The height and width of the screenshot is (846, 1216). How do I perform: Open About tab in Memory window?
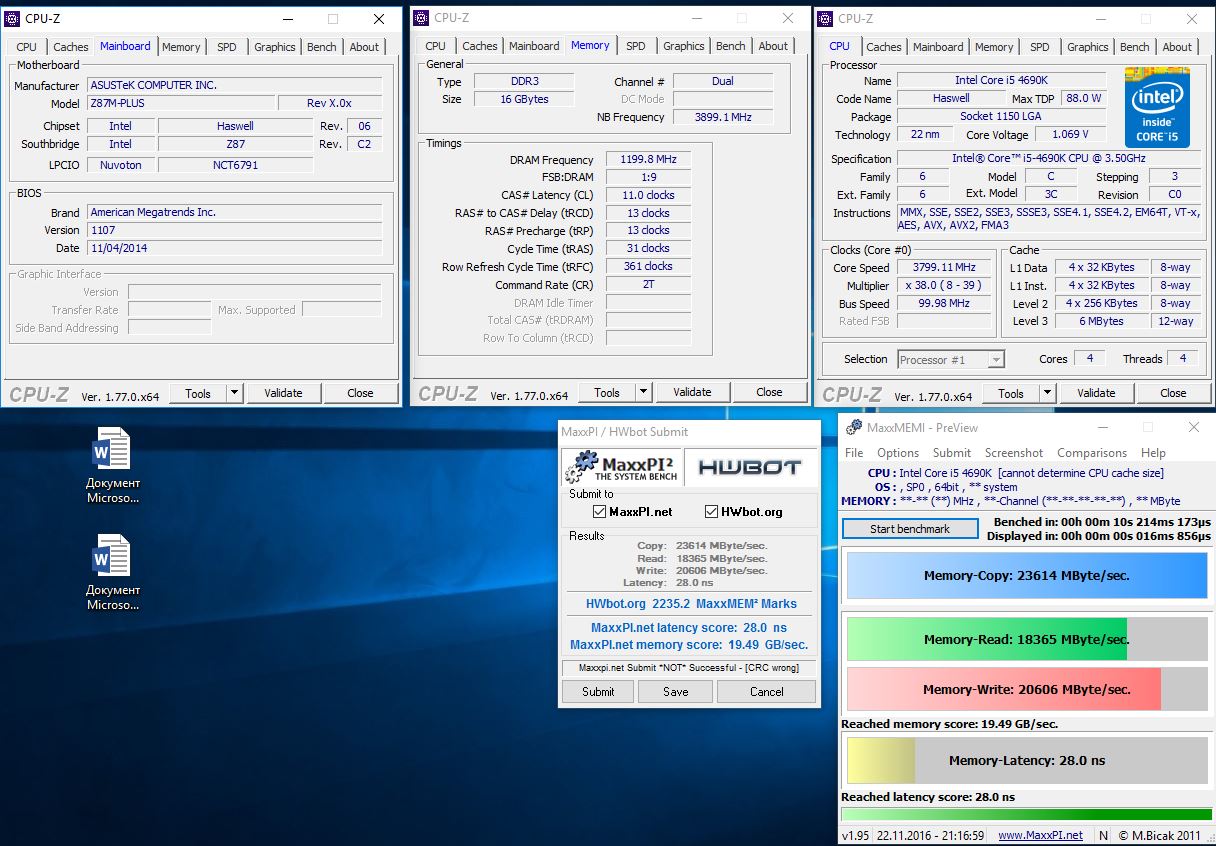tap(773, 46)
